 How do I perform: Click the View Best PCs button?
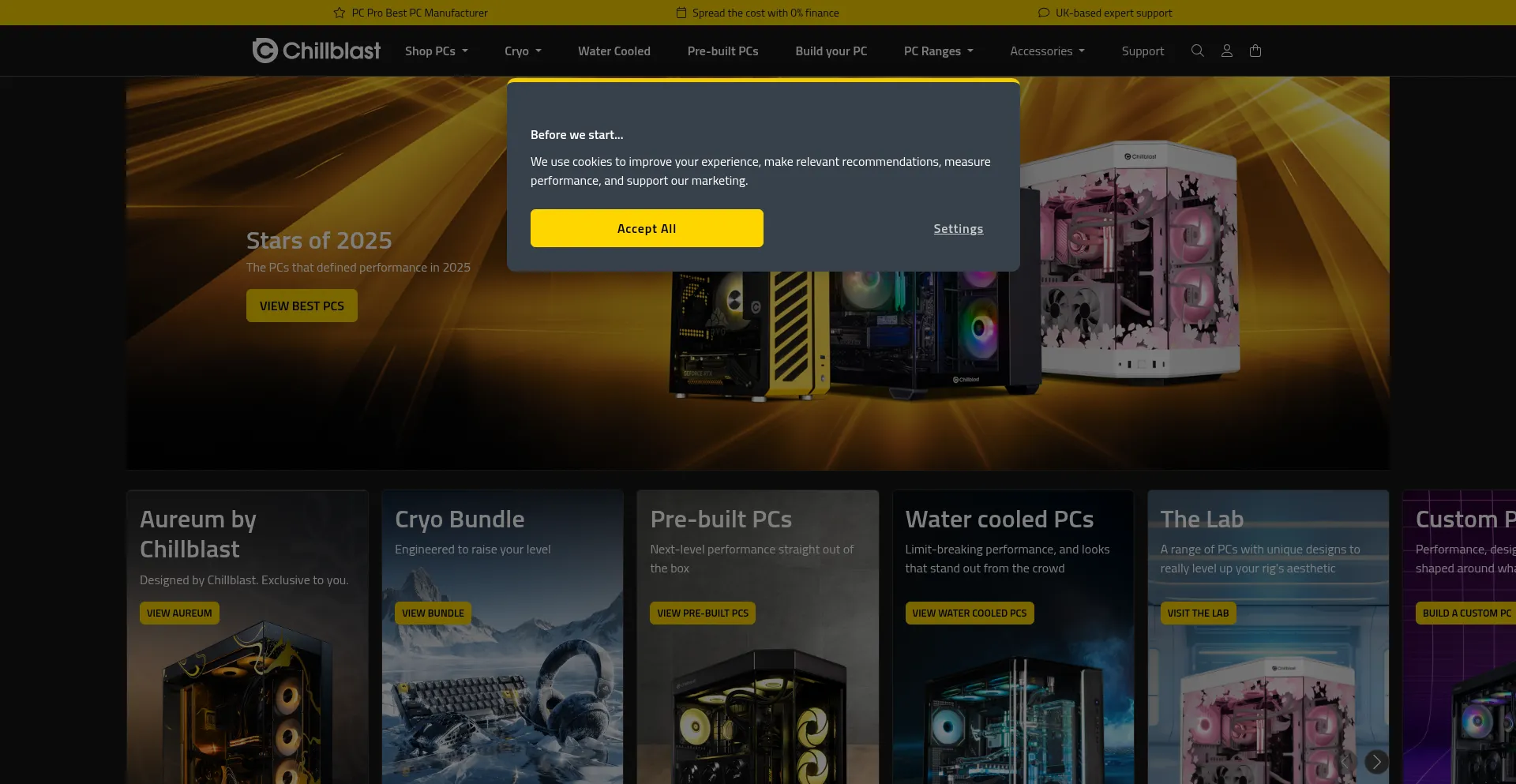tap(302, 306)
